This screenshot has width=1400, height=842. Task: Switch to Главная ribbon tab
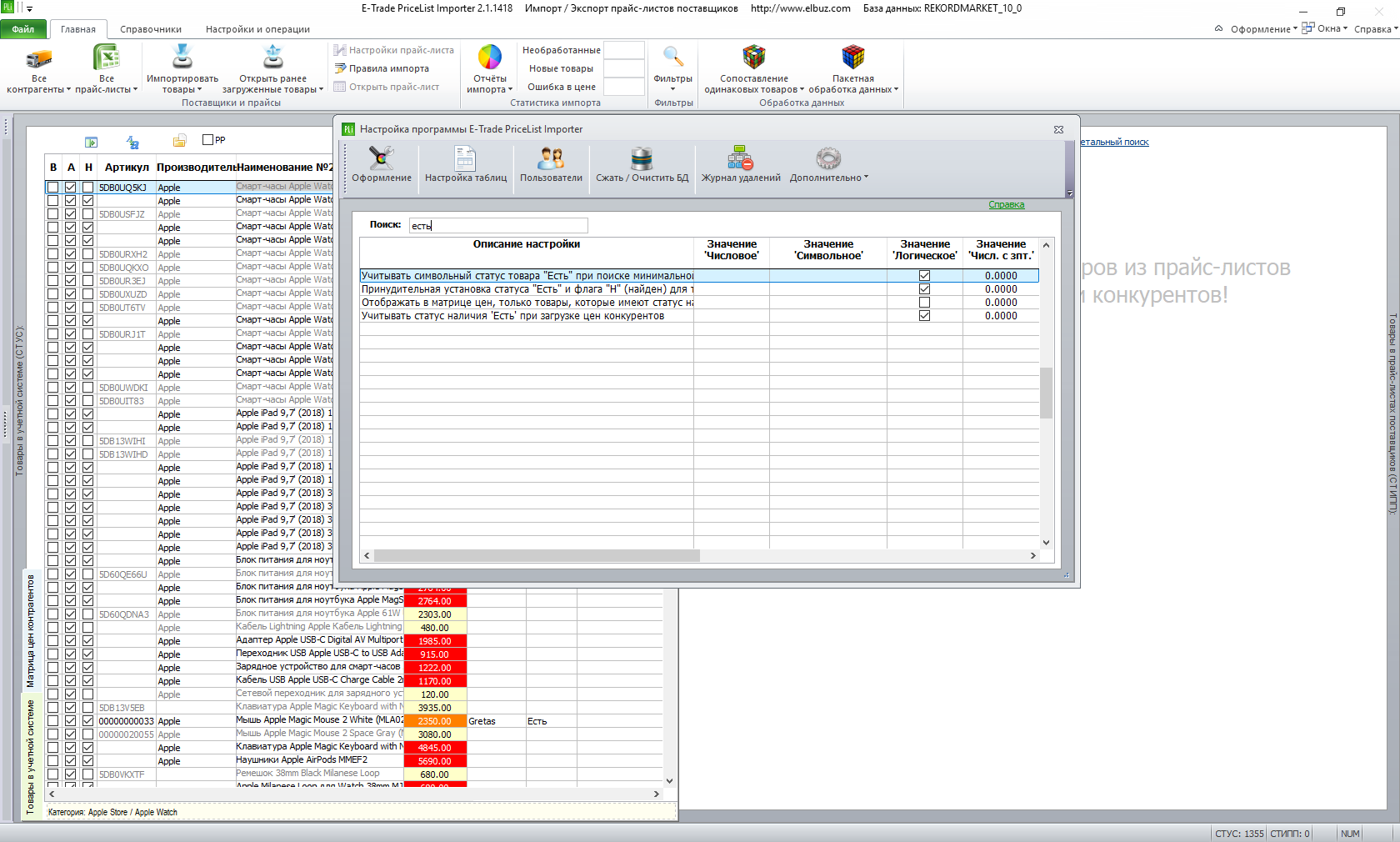point(78,29)
